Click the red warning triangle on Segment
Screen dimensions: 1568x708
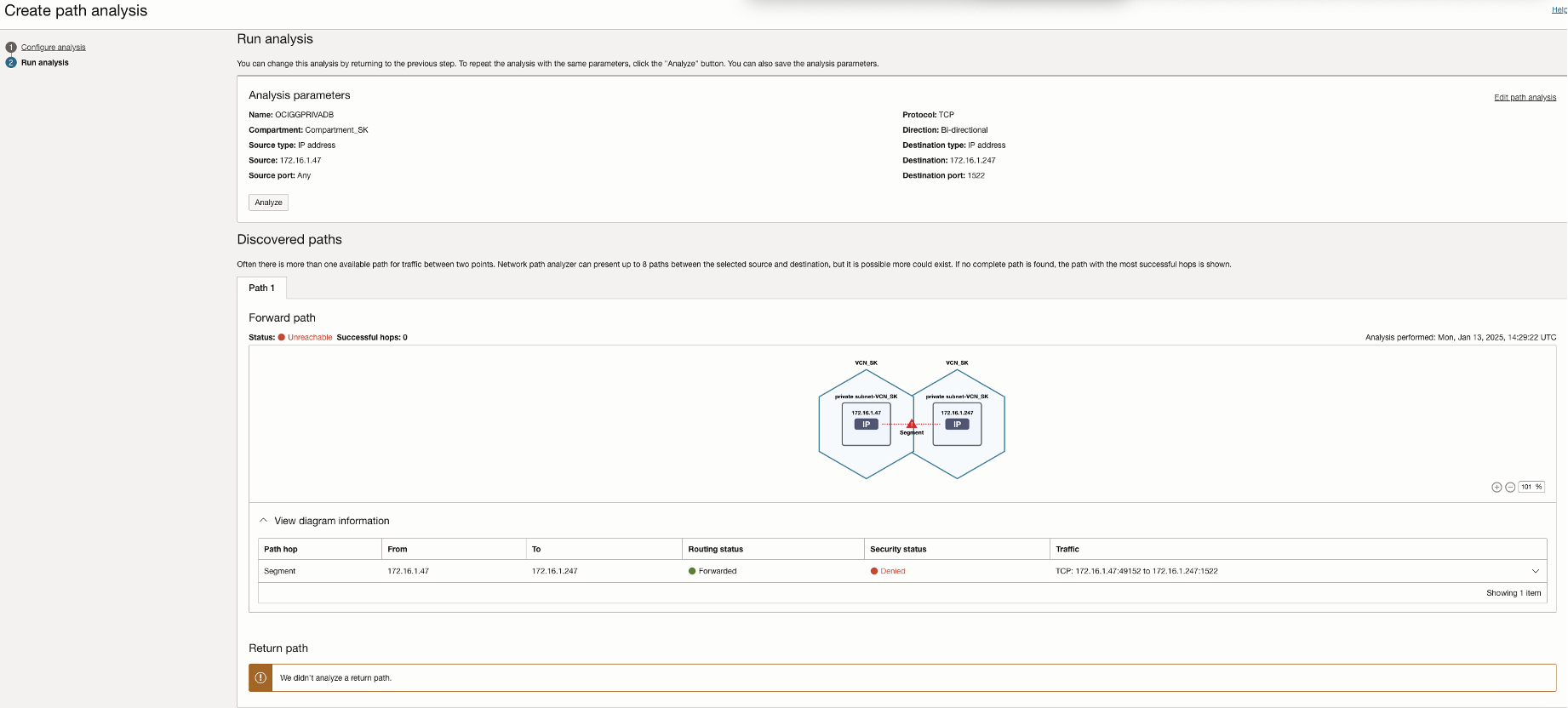(912, 424)
